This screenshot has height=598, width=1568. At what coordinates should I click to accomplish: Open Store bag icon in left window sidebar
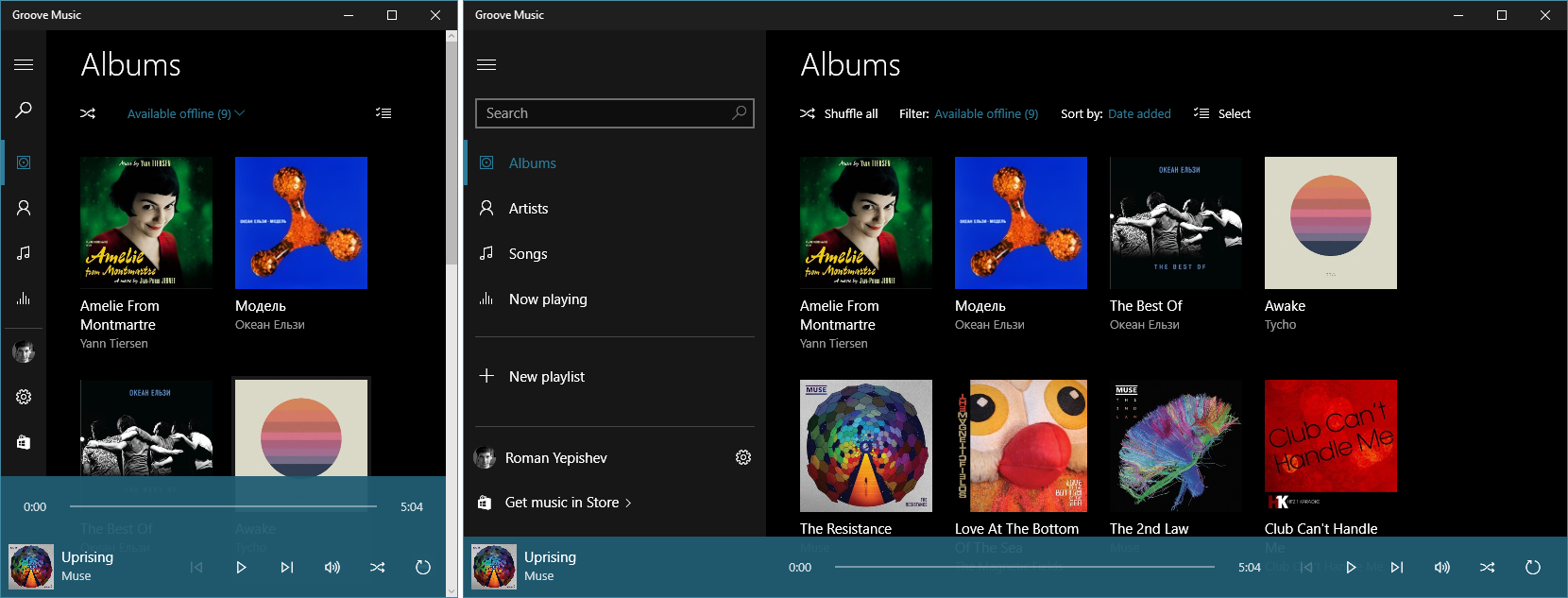pyautogui.click(x=24, y=442)
